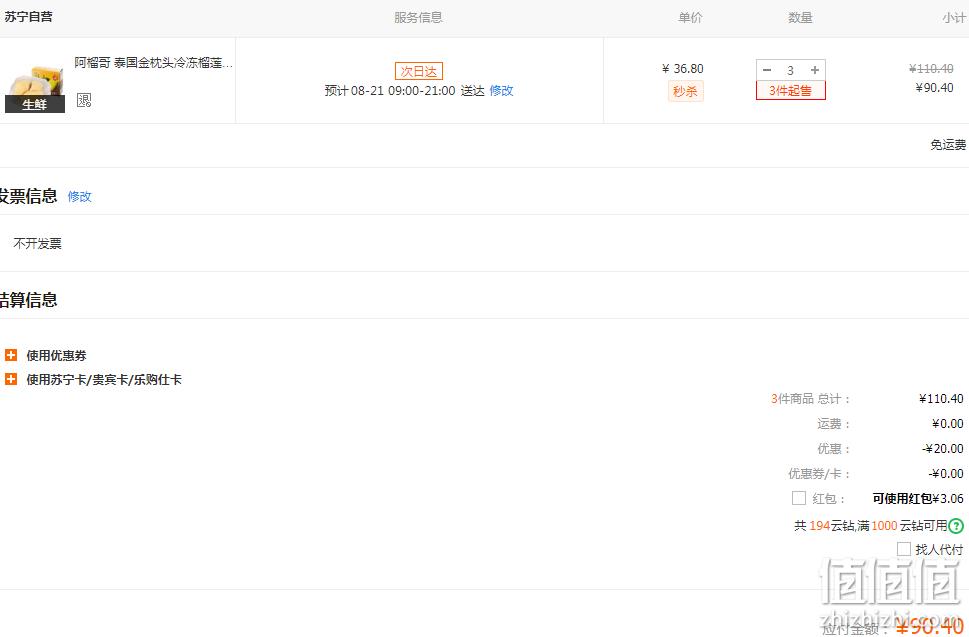Tick the 红包 checkbox
Screen dimensions: 969x637
[x=798, y=498]
